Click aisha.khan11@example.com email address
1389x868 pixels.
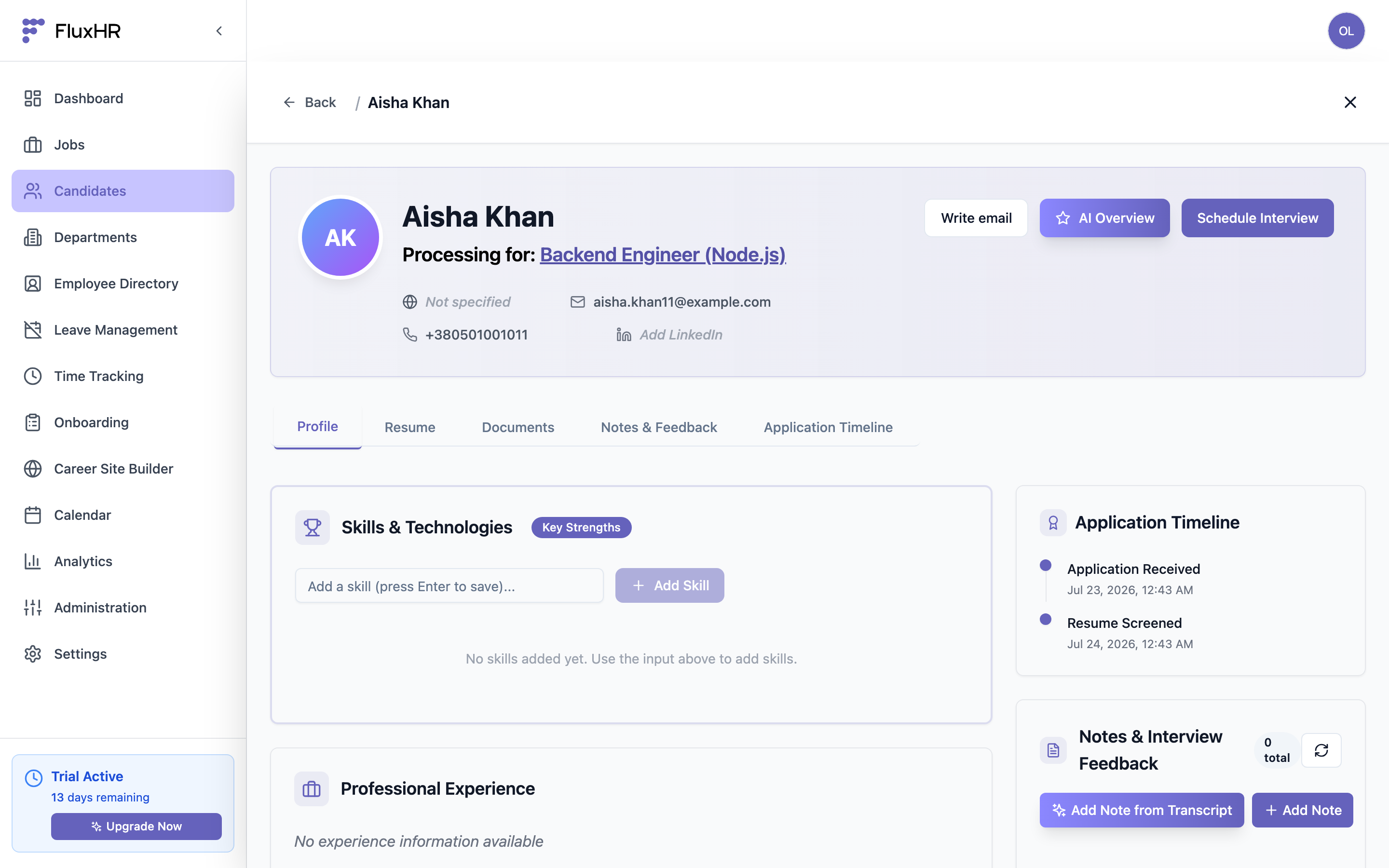click(682, 302)
